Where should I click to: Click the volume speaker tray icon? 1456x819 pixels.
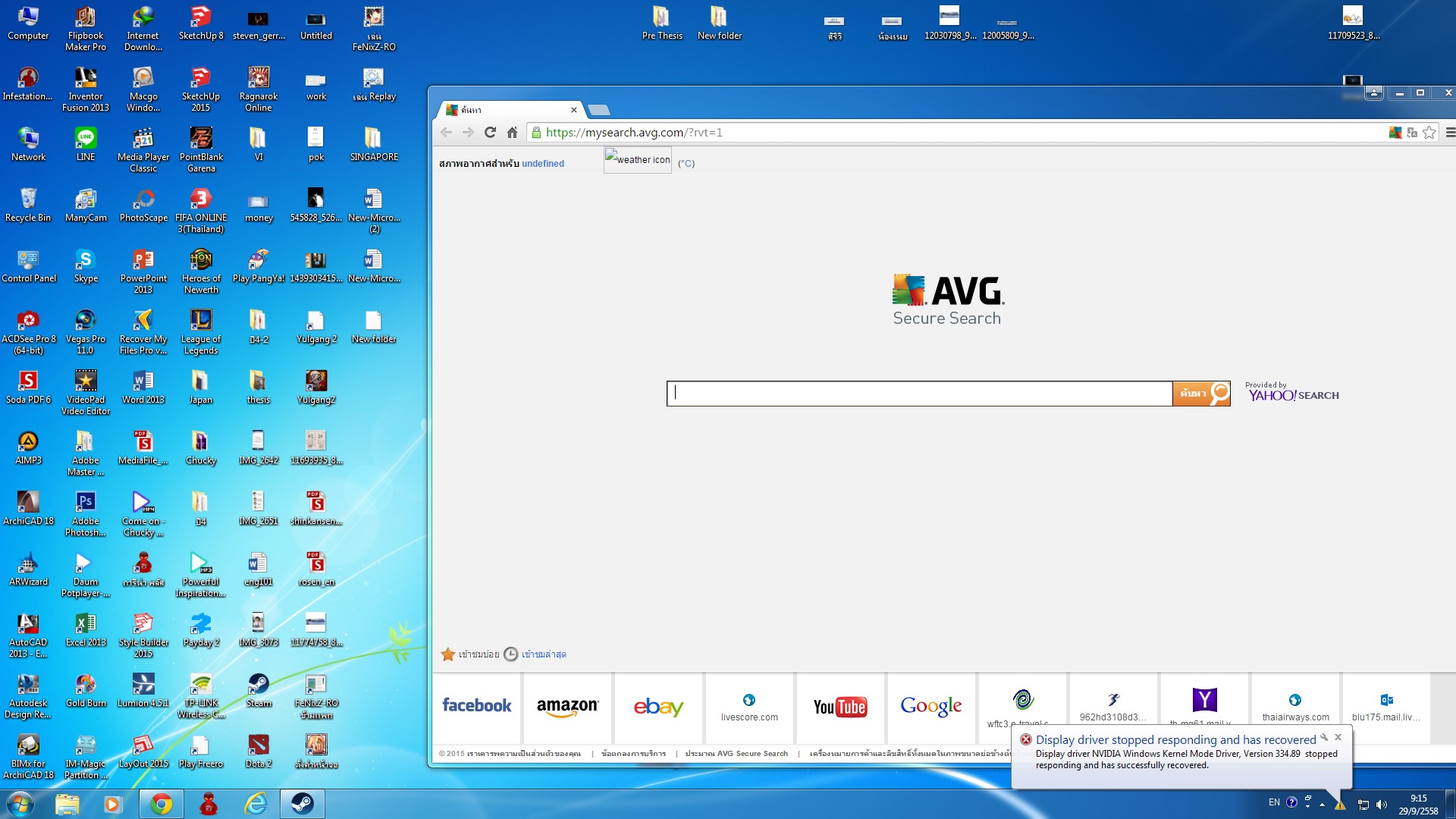(1381, 805)
